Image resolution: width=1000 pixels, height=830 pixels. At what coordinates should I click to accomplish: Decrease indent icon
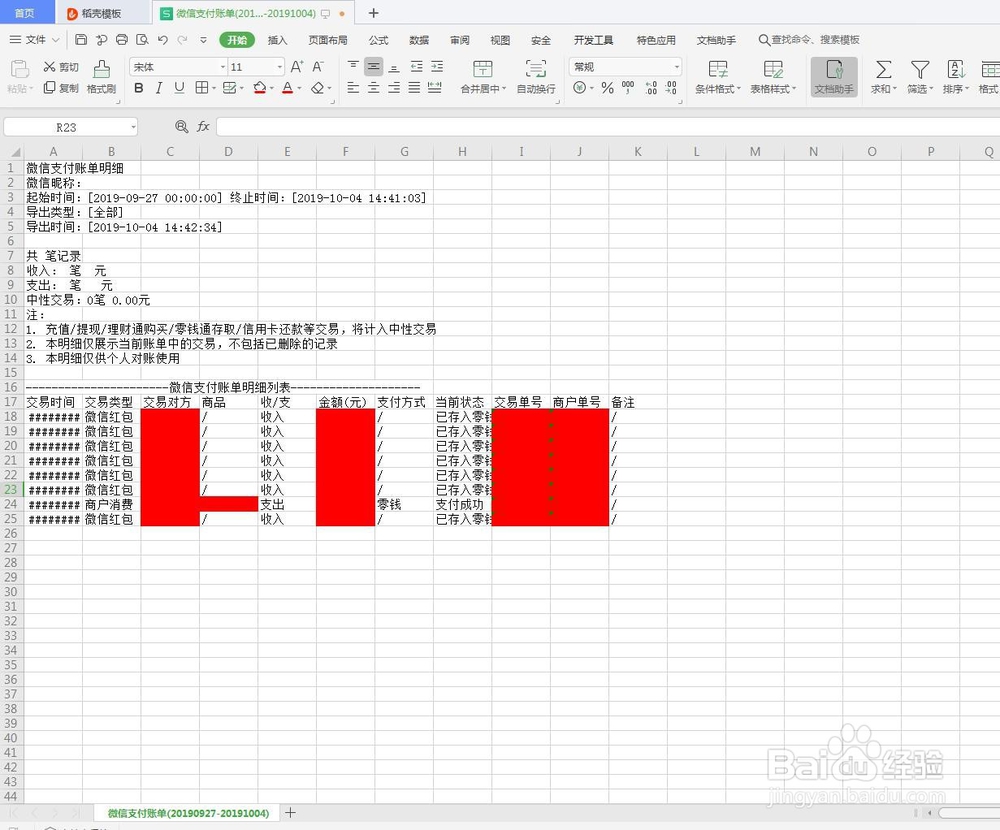(x=416, y=66)
